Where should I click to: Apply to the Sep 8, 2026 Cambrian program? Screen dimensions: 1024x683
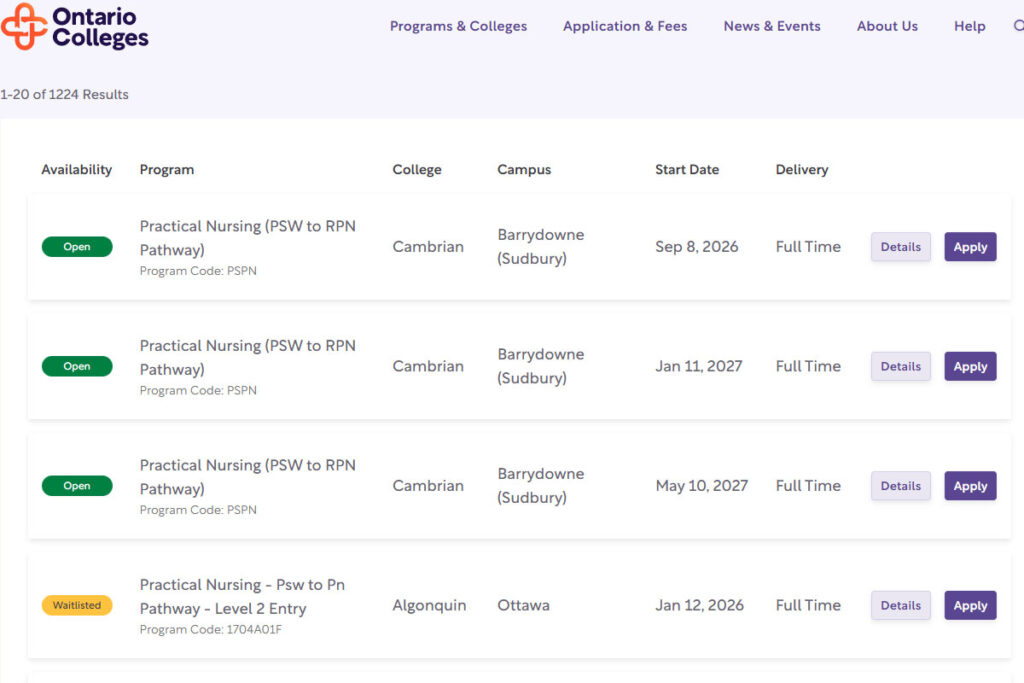pos(970,246)
